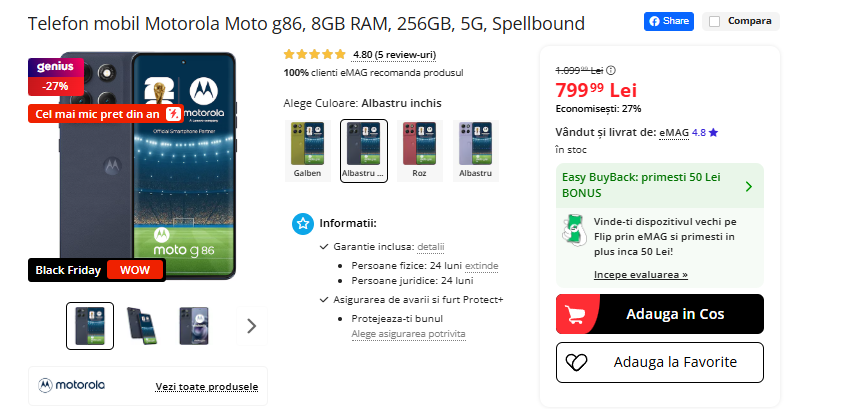This screenshot has height=409, width=849.
Task: Open the 5 review-uri link
Action: coord(394,55)
